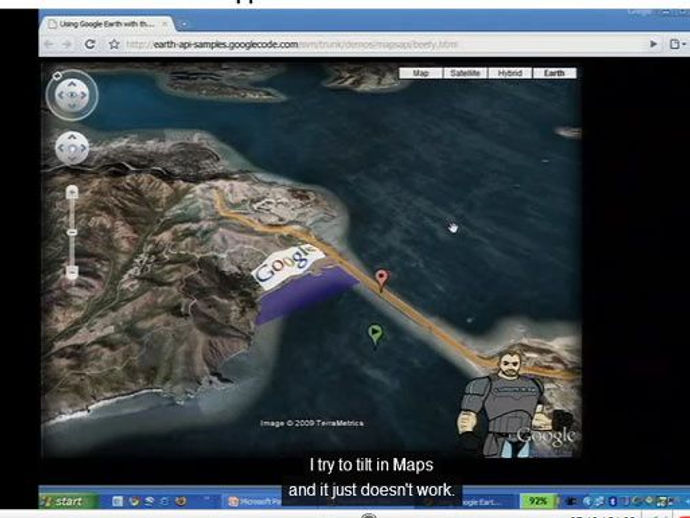Switch to the Map view type
Viewport: 690px width, 518px height.
click(x=421, y=73)
